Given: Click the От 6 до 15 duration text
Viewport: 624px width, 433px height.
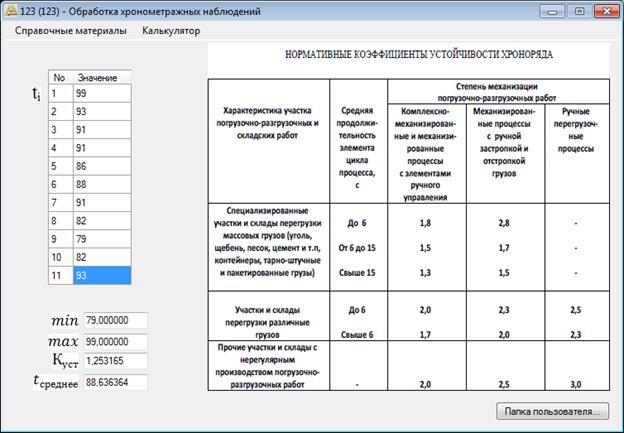Looking at the screenshot, I should click(357, 248).
